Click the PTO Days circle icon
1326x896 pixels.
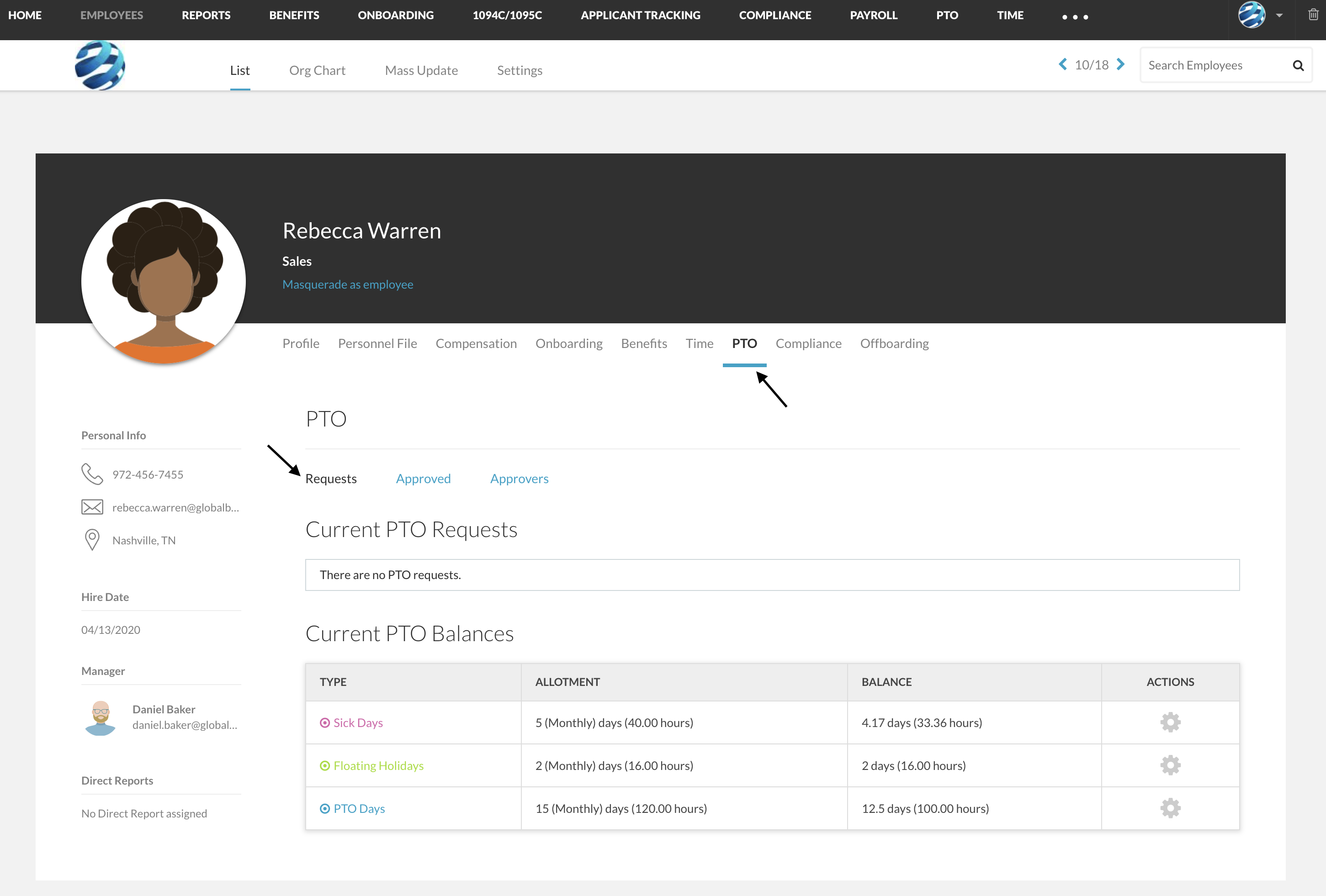[325, 808]
